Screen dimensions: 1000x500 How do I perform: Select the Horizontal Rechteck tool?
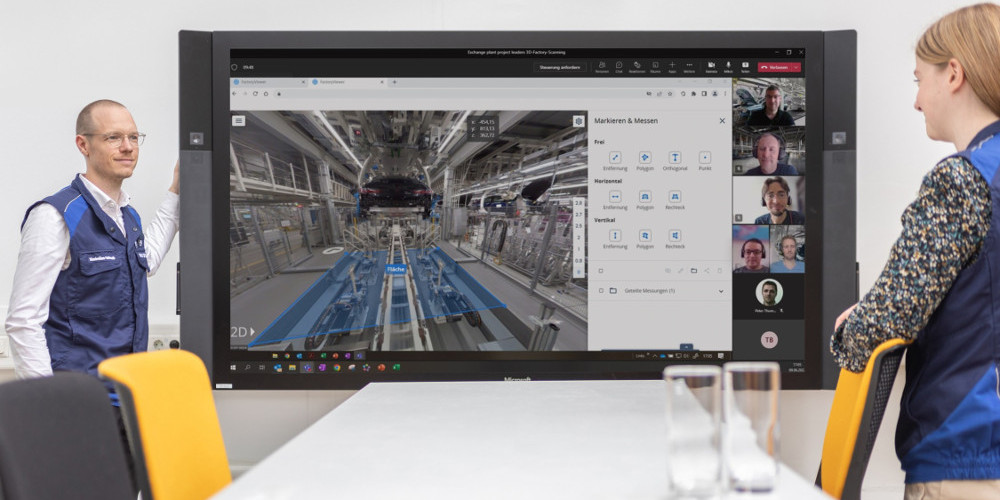(x=675, y=196)
